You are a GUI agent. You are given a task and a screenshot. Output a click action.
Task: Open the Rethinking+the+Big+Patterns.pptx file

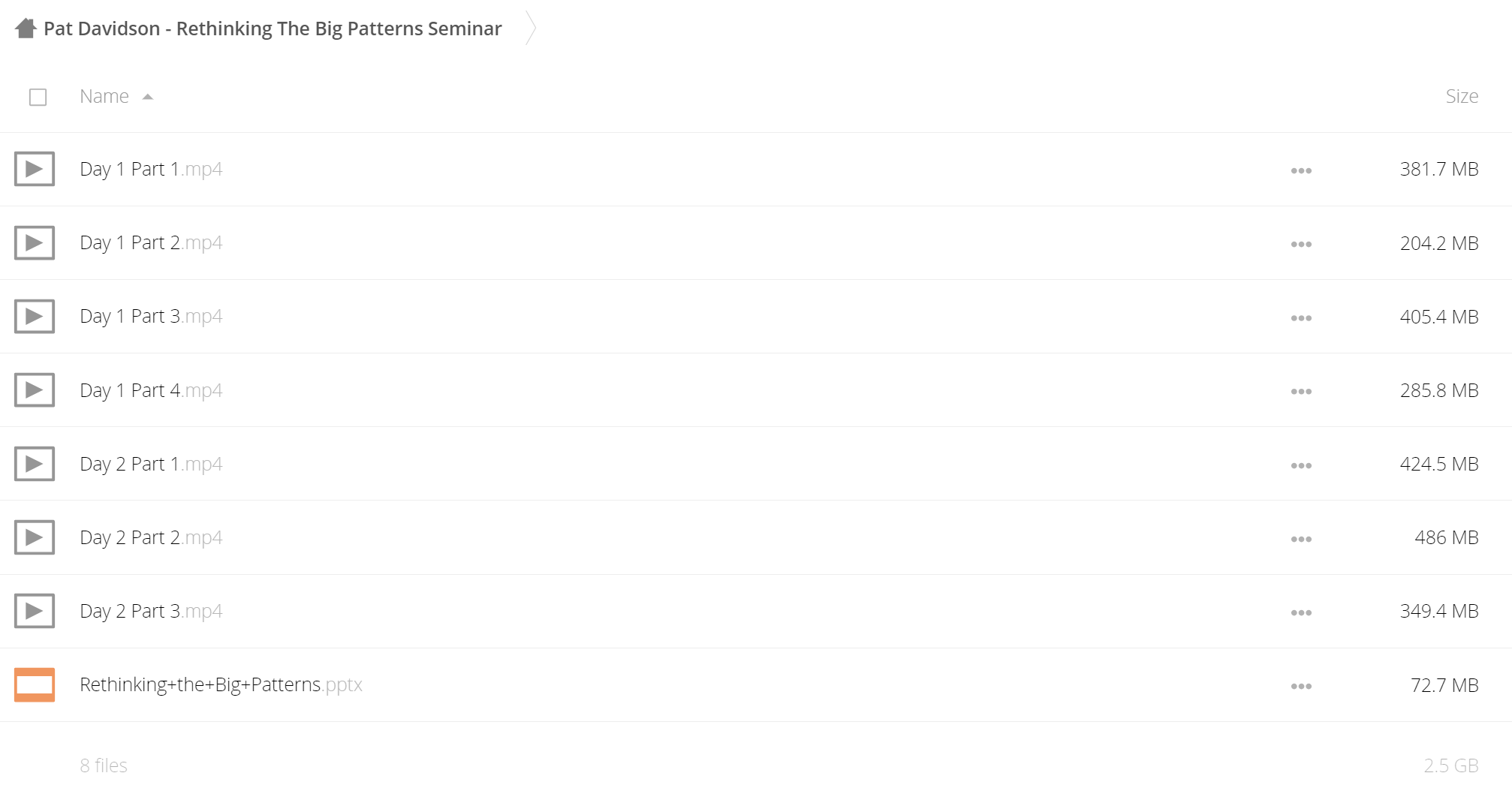[221, 684]
